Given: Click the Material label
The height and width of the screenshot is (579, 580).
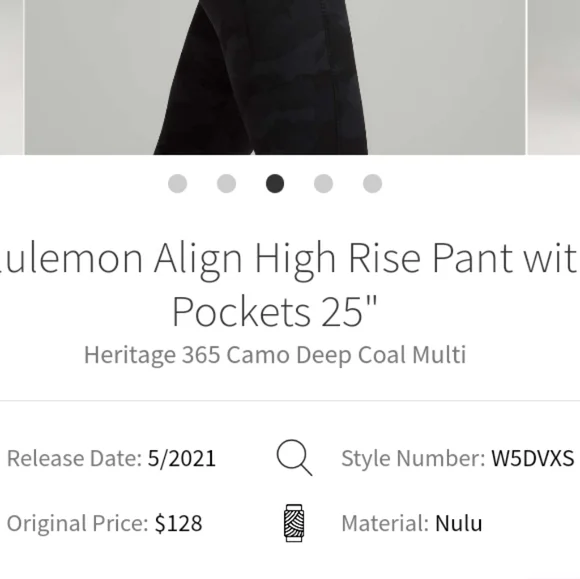Looking at the screenshot, I should (x=385, y=523).
